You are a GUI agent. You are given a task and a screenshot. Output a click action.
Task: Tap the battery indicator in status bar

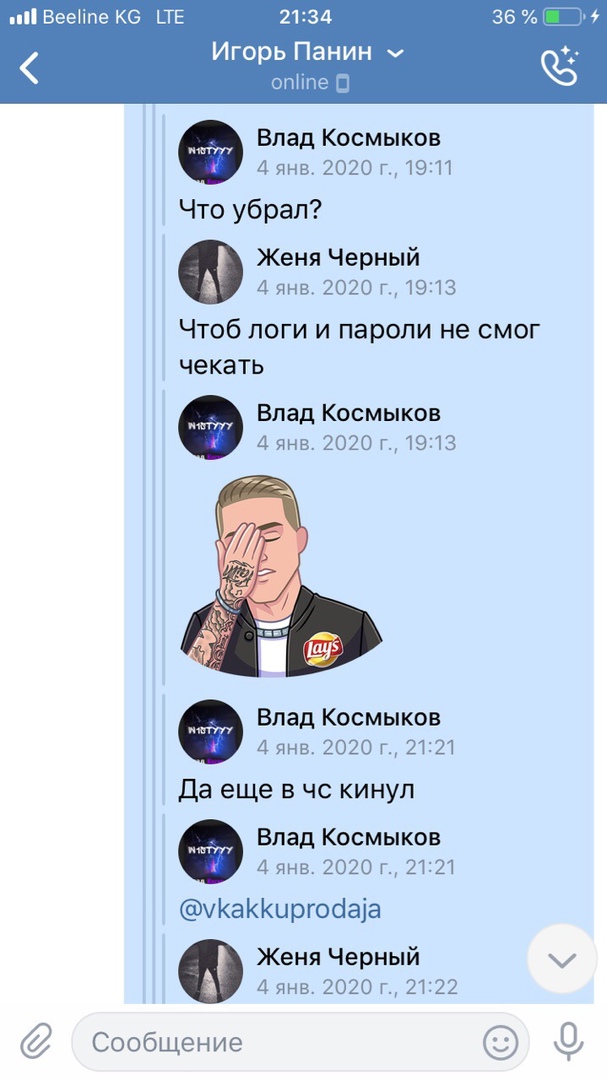point(562,17)
